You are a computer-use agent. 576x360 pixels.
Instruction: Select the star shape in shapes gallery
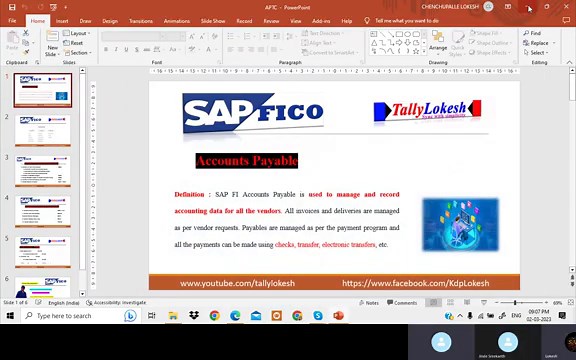click(416, 51)
